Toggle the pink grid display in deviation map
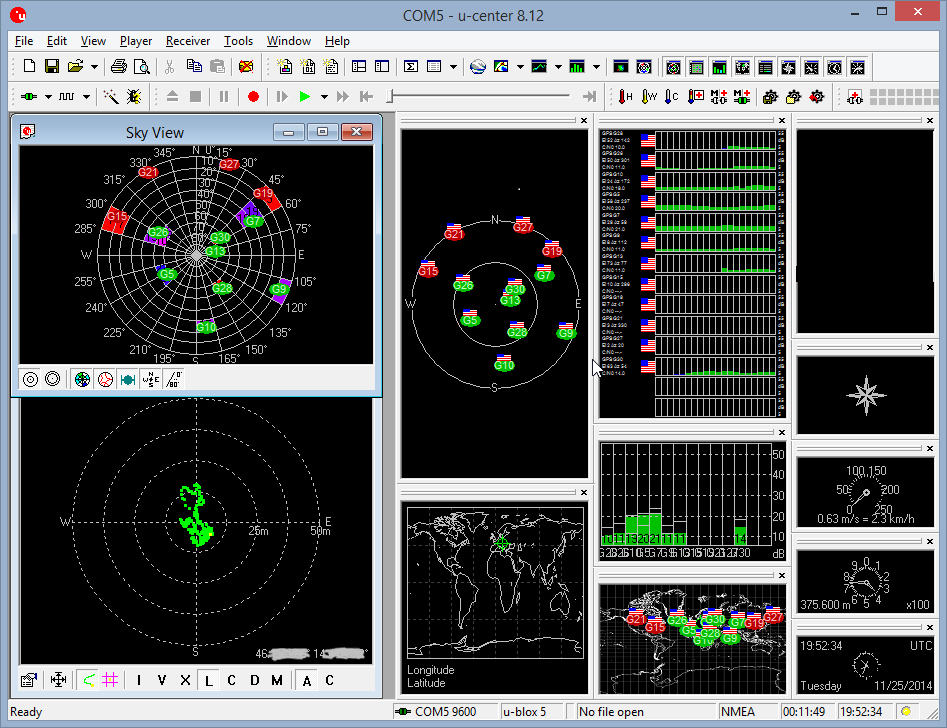Viewport: 947px width, 728px height. pyautogui.click(x=110, y=680)
